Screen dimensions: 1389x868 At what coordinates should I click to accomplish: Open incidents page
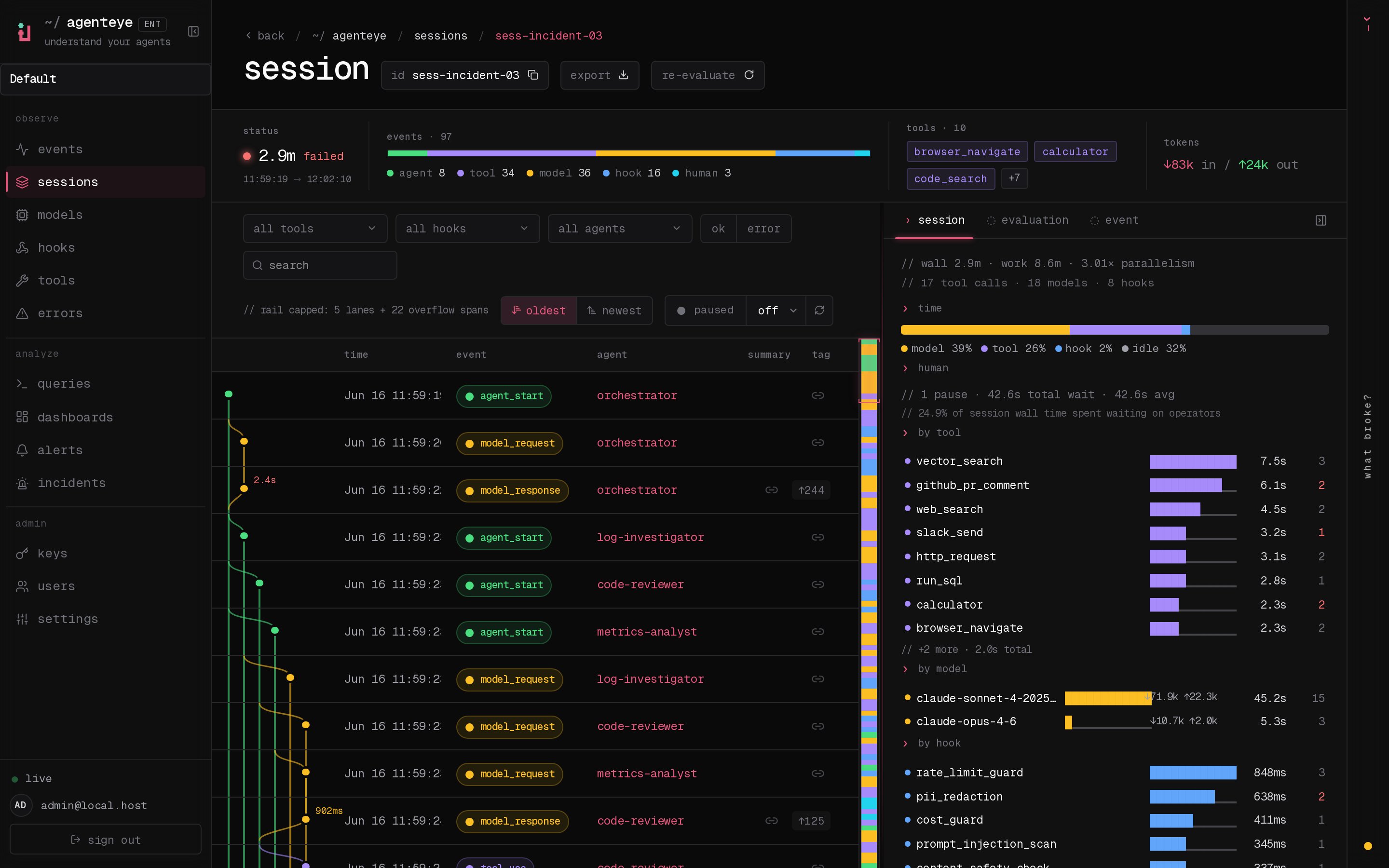pos(106,483)
